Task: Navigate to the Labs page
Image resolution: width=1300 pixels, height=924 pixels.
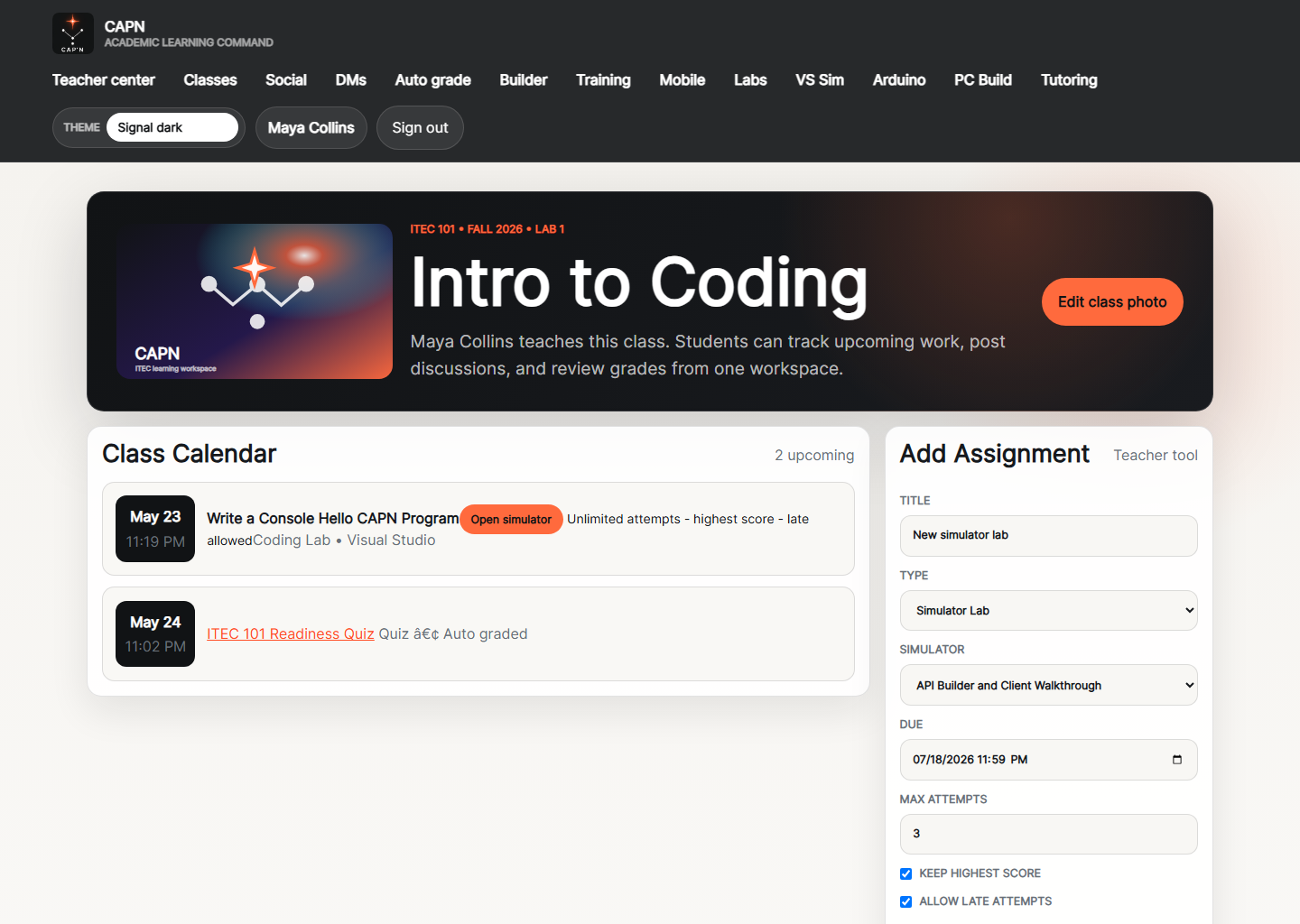Action: 750,80
